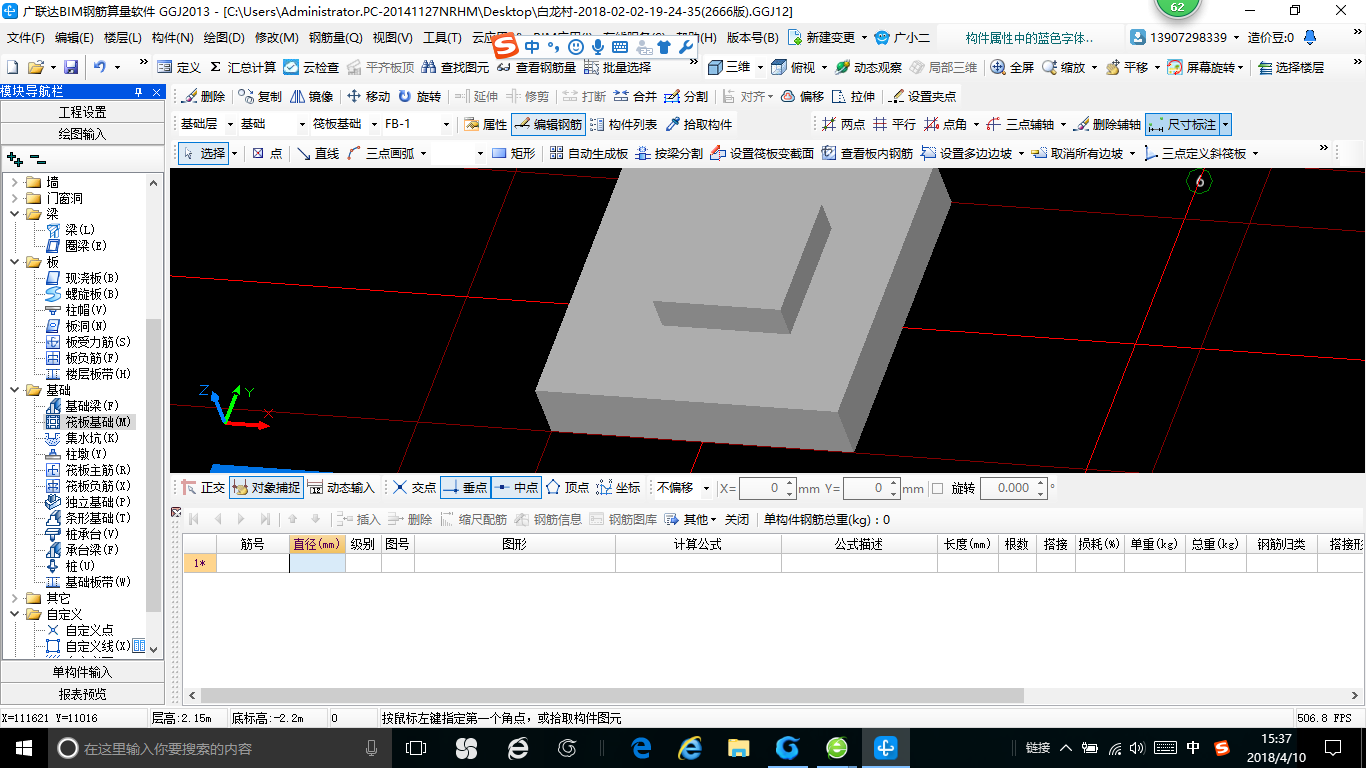Click the rotation angle 0.000 field
Screen dimensions: 1366x768
click(1013, 488)
